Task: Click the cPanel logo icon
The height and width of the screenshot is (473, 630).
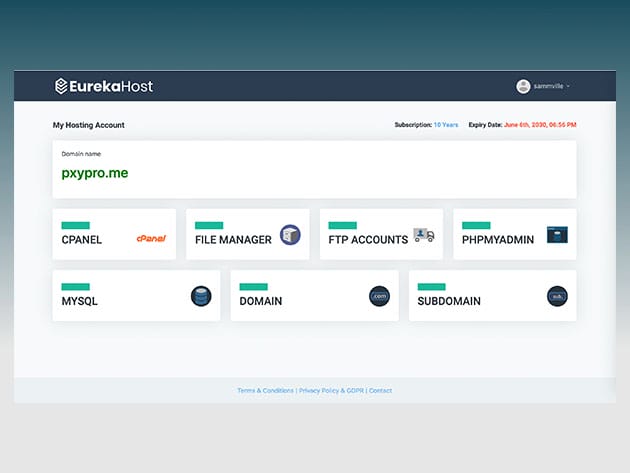Action: click(151, 239)
